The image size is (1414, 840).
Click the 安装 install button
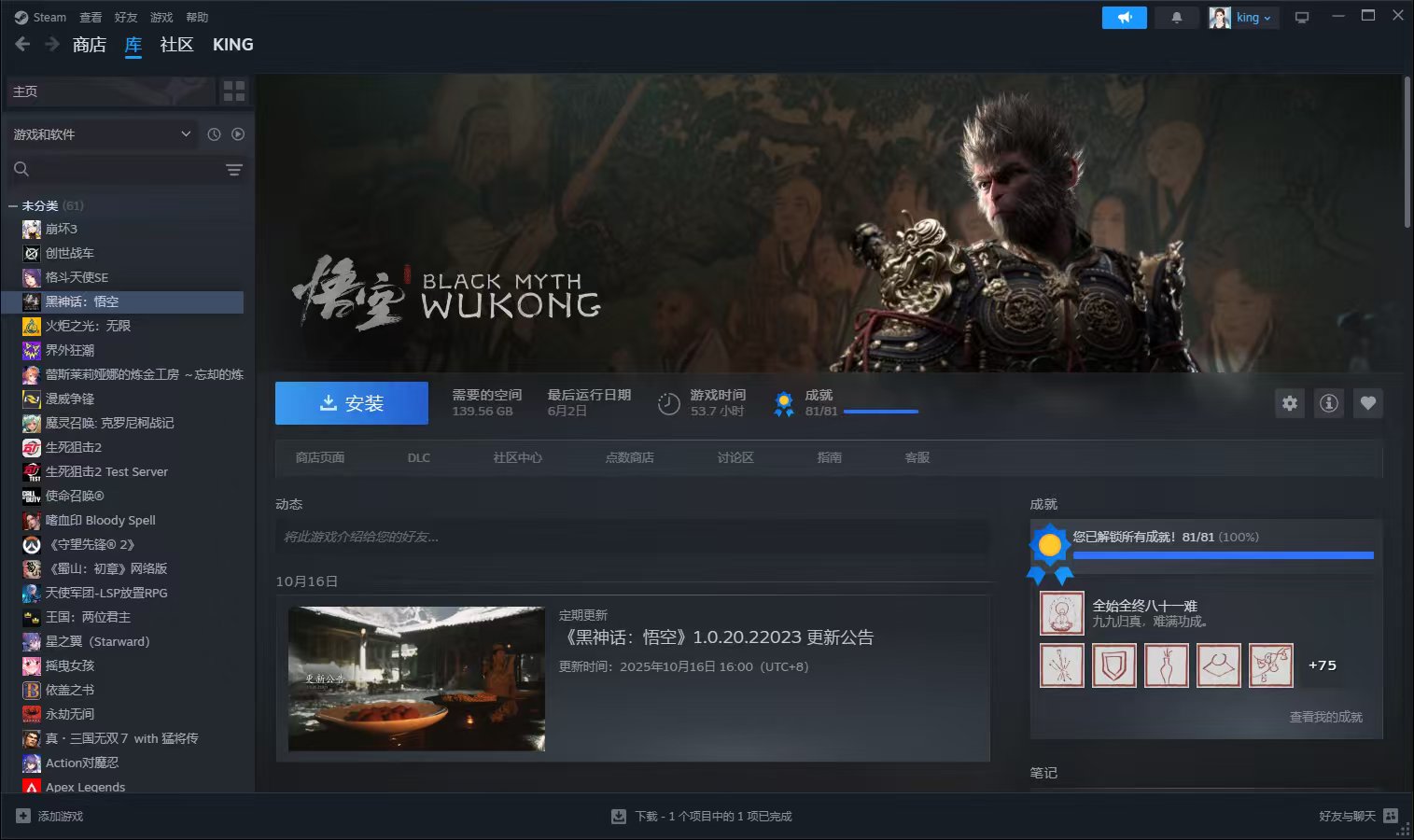351,402
